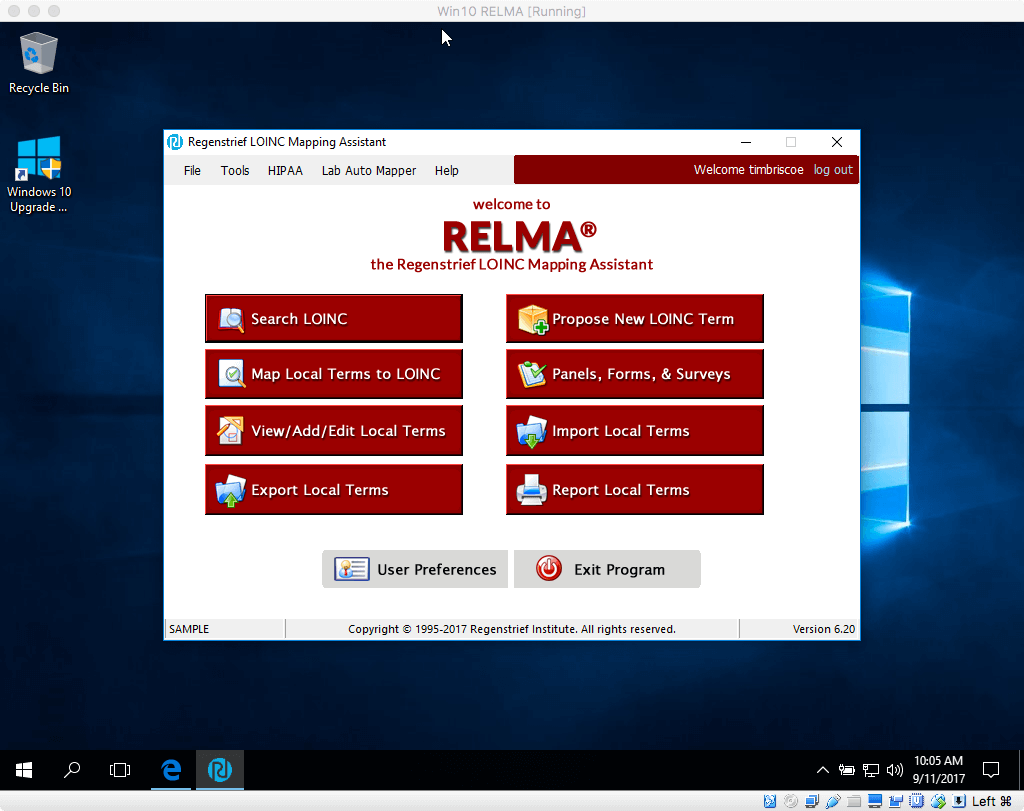
Task: Click the VirtualBox hard disk indicator
Action: 770,801
